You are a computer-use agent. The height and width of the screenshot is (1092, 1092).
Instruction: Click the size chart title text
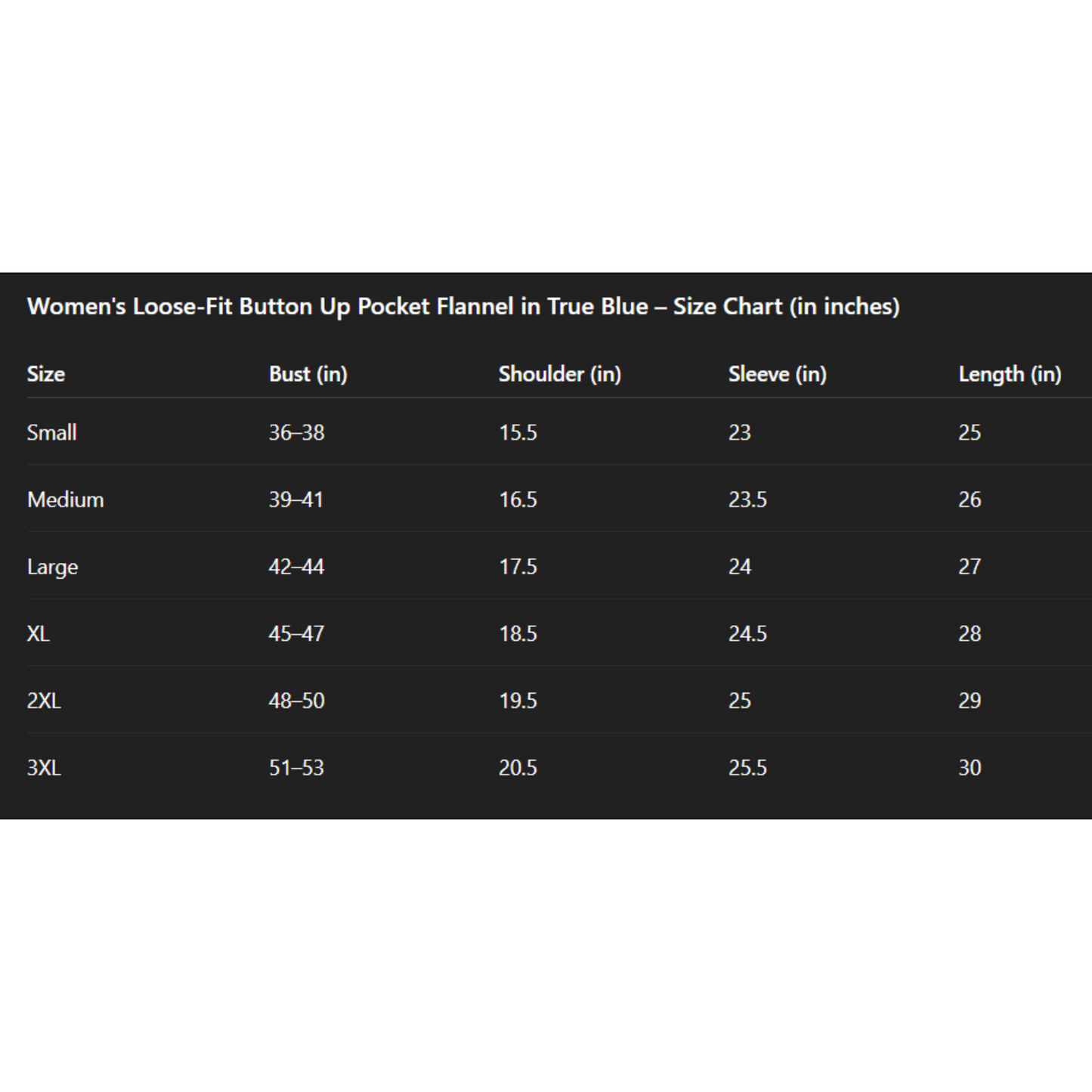(463, 307)
